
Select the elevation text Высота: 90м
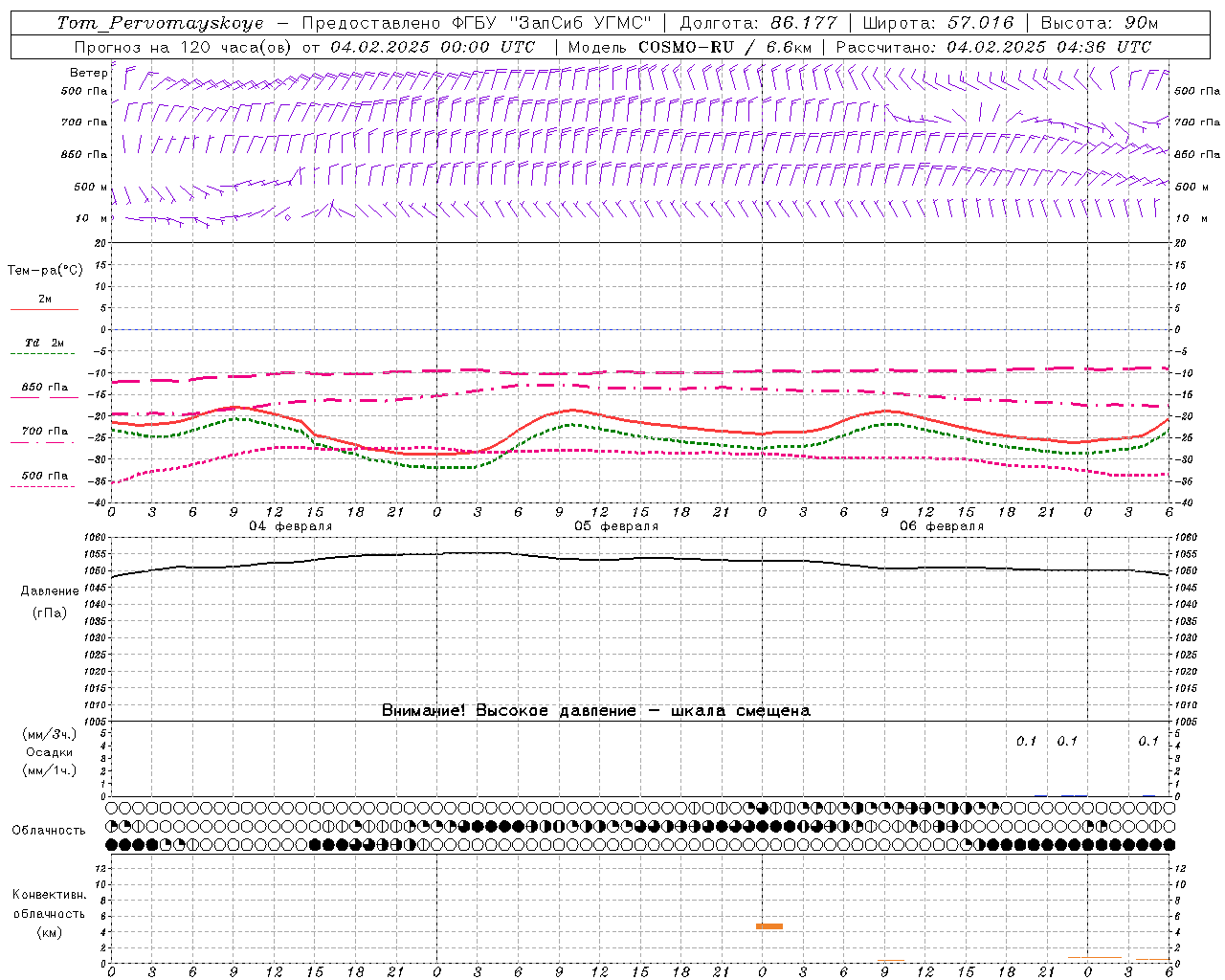[1099, 23]
